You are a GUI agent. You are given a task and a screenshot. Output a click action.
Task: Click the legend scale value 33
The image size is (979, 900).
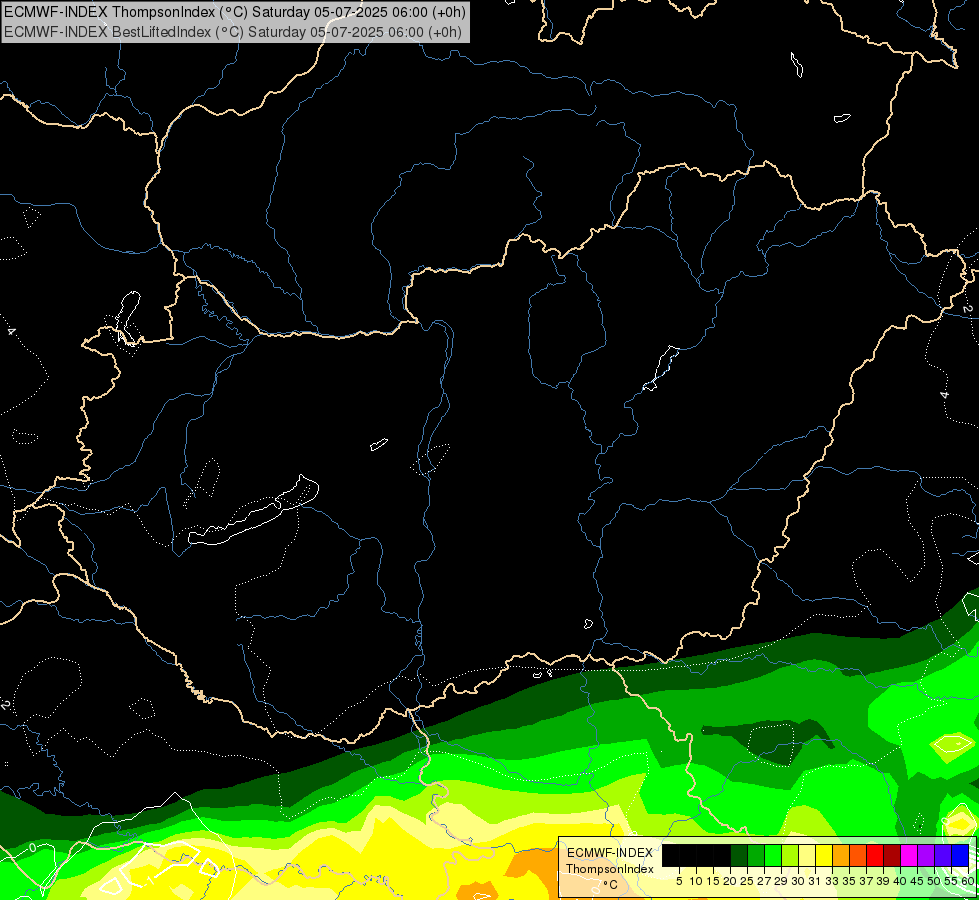pos(832,881)
